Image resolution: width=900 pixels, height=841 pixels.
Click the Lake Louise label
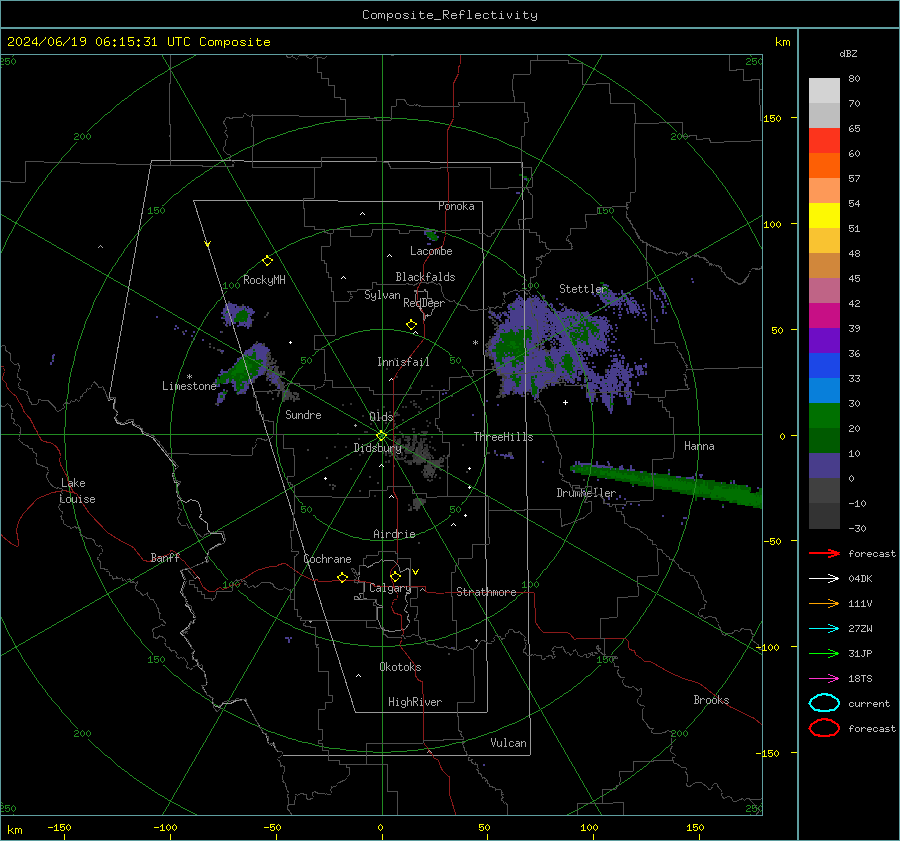point(77,491)
